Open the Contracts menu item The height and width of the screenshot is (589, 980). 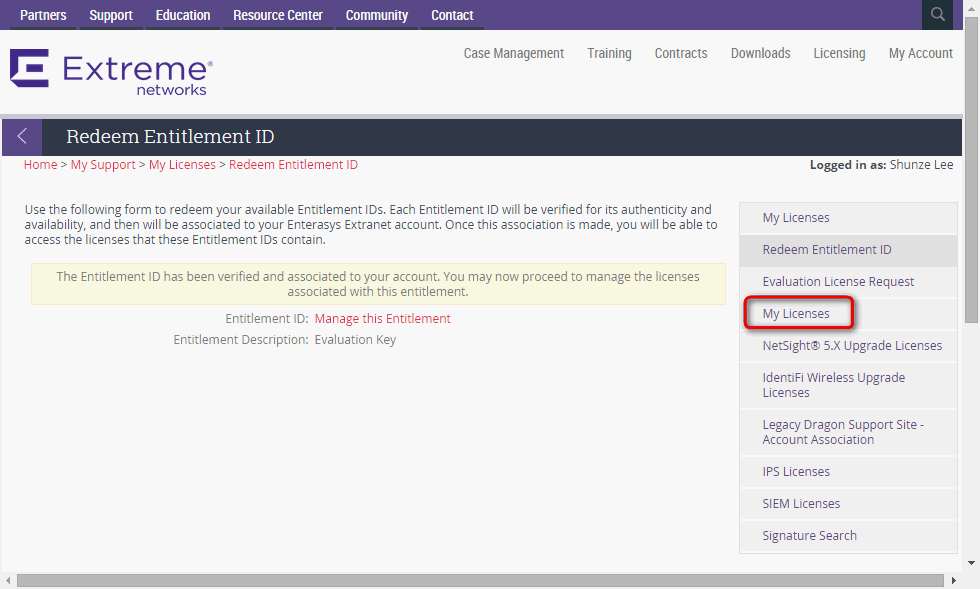[x=681, y=53]
